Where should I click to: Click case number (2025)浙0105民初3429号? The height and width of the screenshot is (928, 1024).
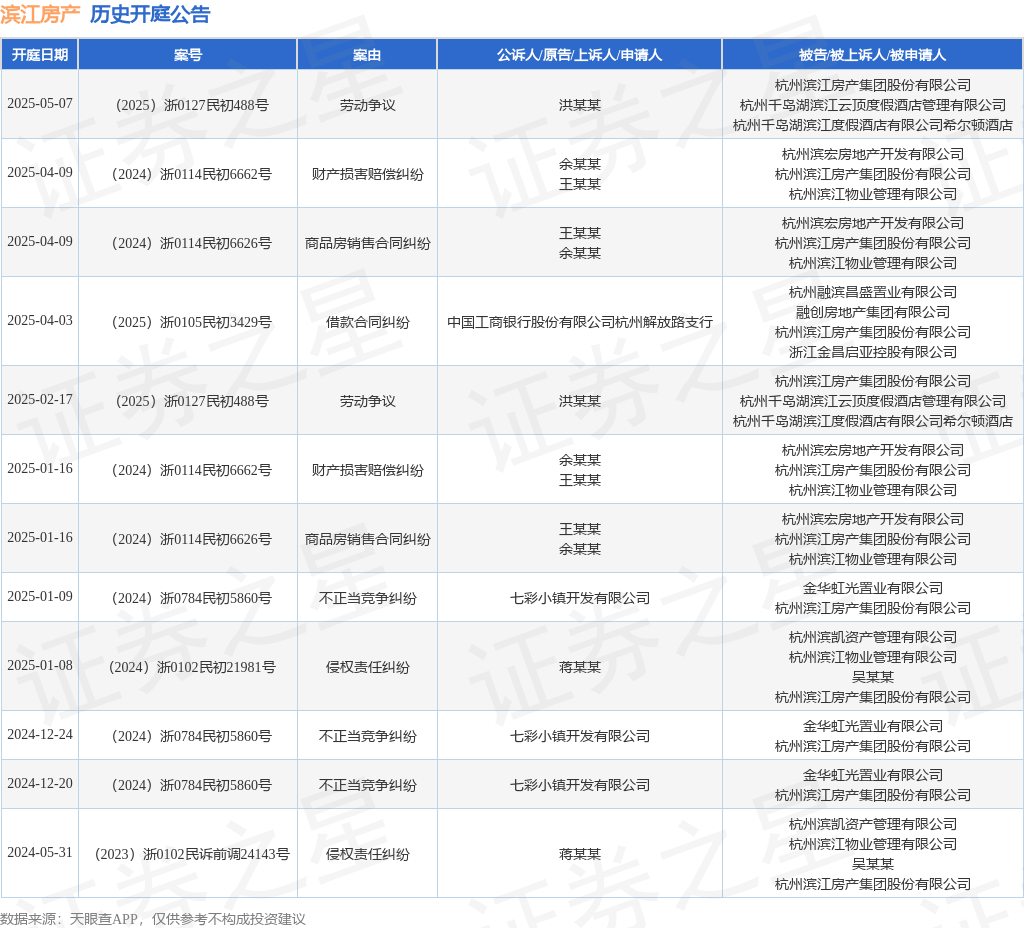[x=192, y=323]
